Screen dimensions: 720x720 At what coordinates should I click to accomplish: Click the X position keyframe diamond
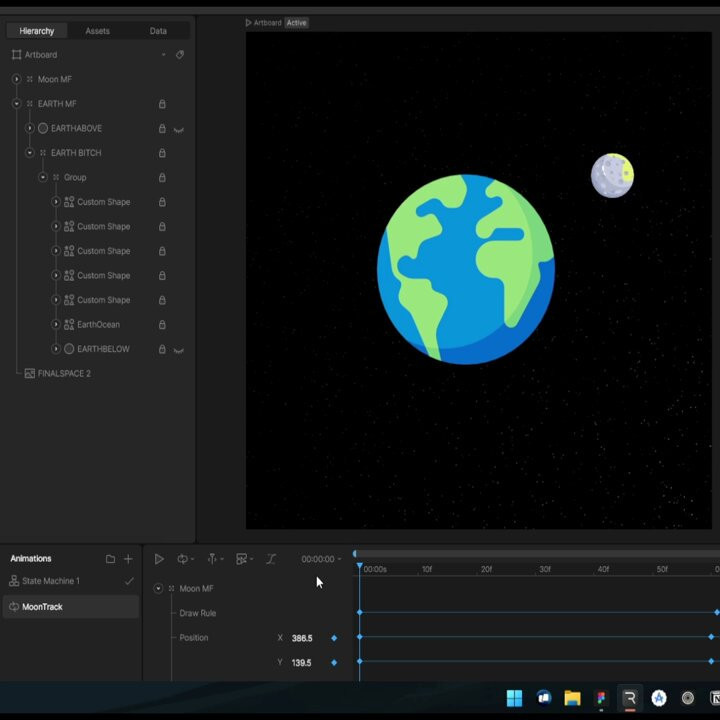[x=334, y=638]
